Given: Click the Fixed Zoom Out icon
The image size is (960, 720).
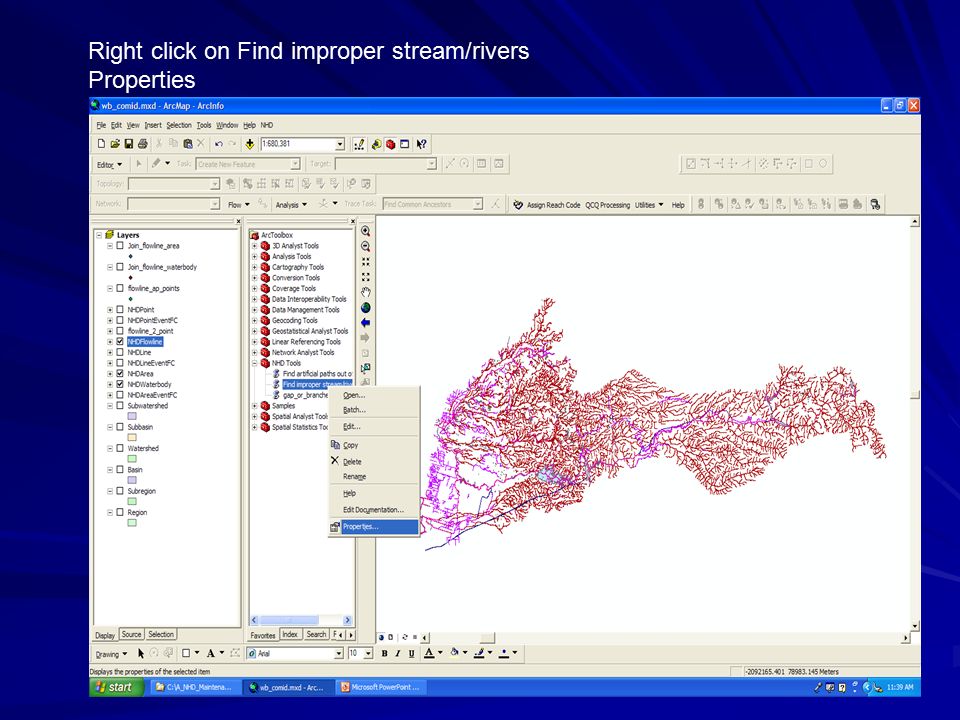Looking at the screenshot, I should 366,277.
